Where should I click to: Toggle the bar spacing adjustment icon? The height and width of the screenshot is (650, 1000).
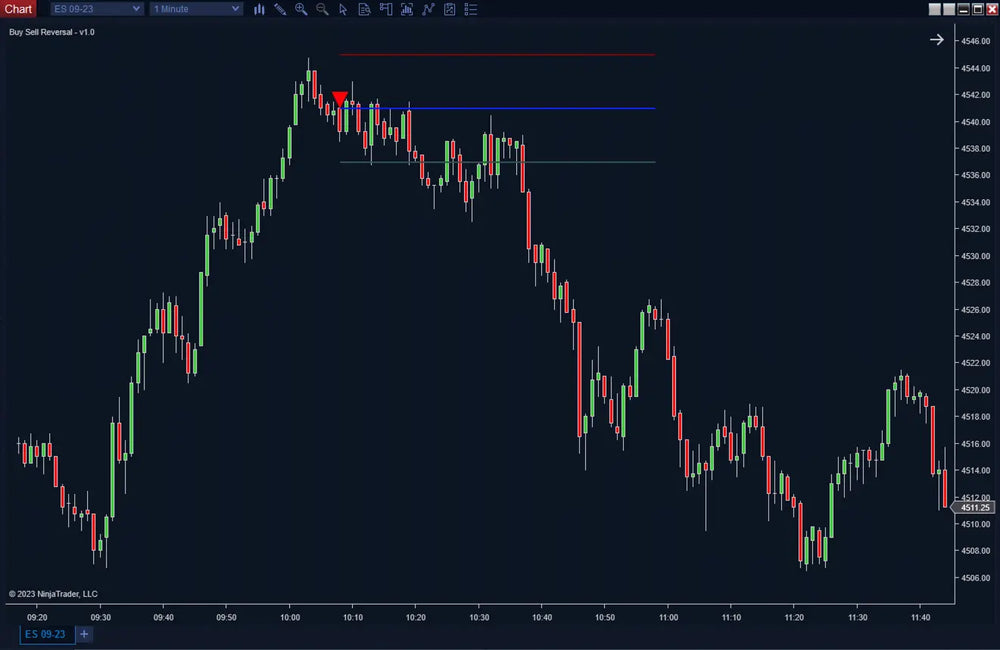448,9
